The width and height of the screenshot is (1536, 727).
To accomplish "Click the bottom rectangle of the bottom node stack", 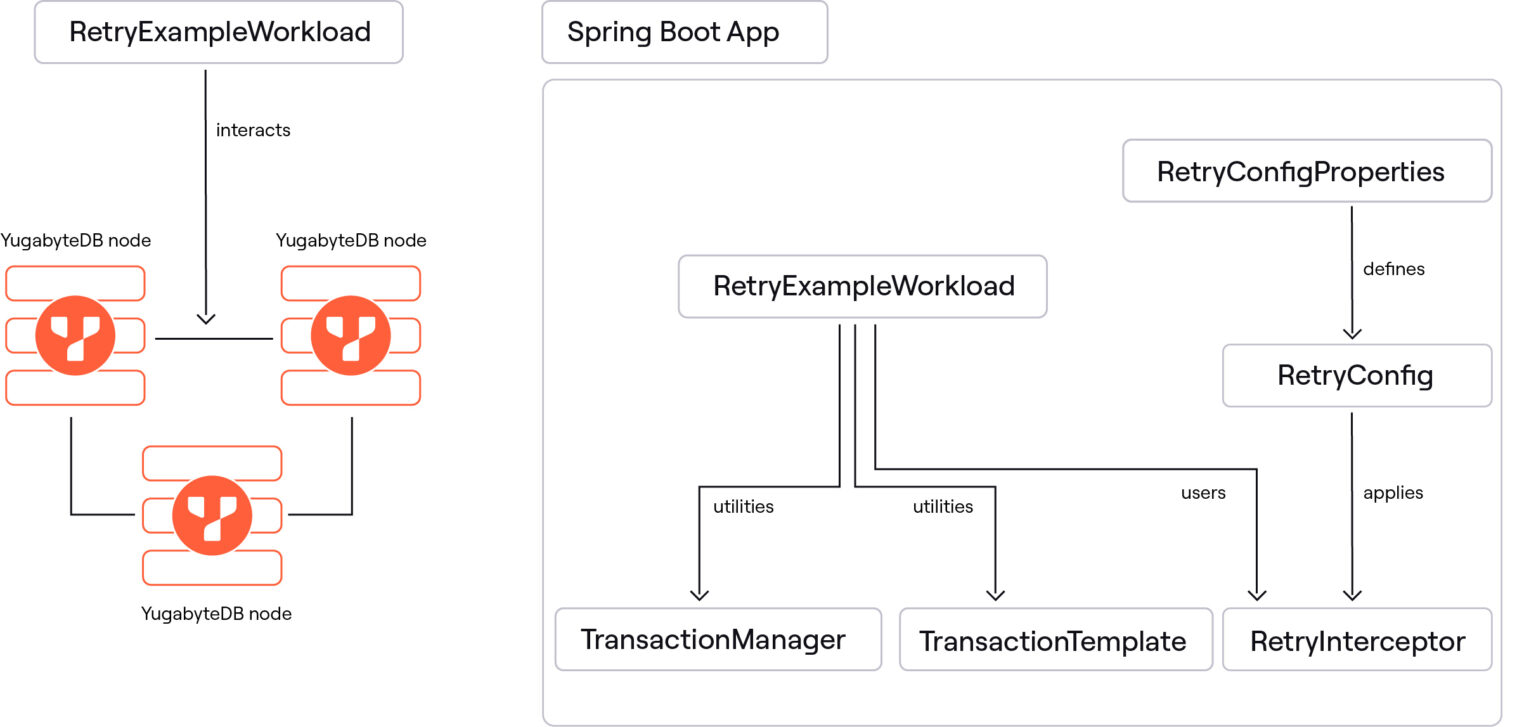I will 212,567.
